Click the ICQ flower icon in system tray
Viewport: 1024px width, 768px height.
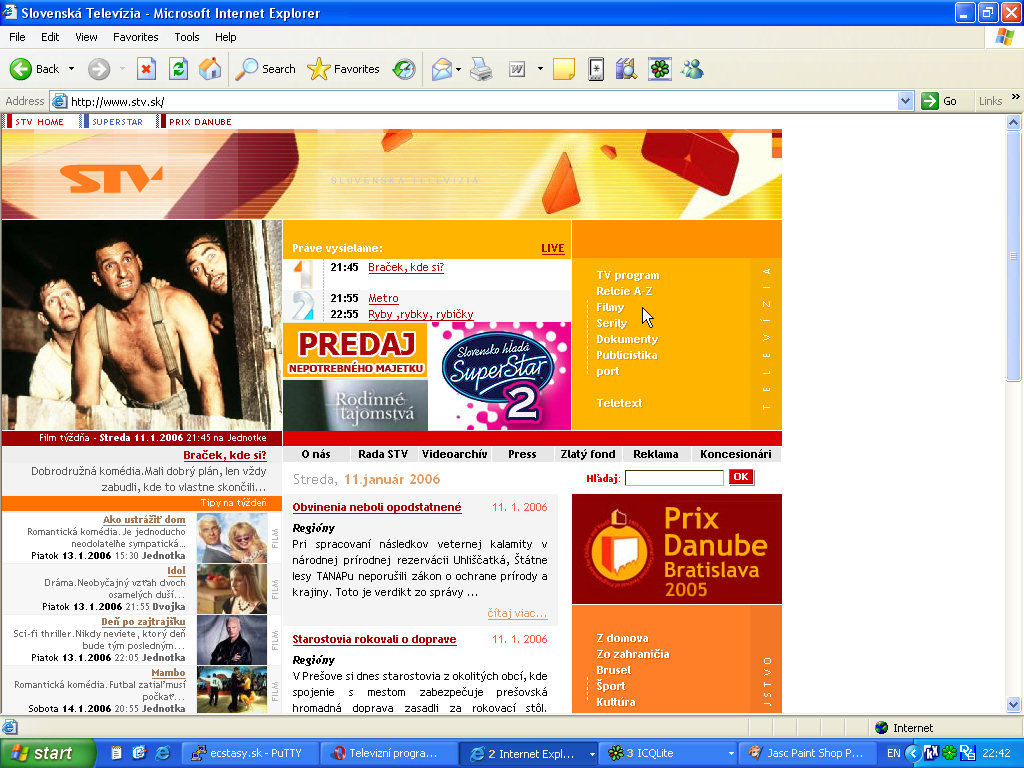click(x=949, y=753)
